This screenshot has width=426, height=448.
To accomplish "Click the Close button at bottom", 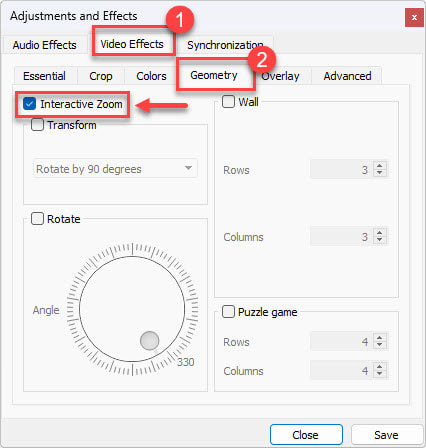I will click(x=306, y=435).
